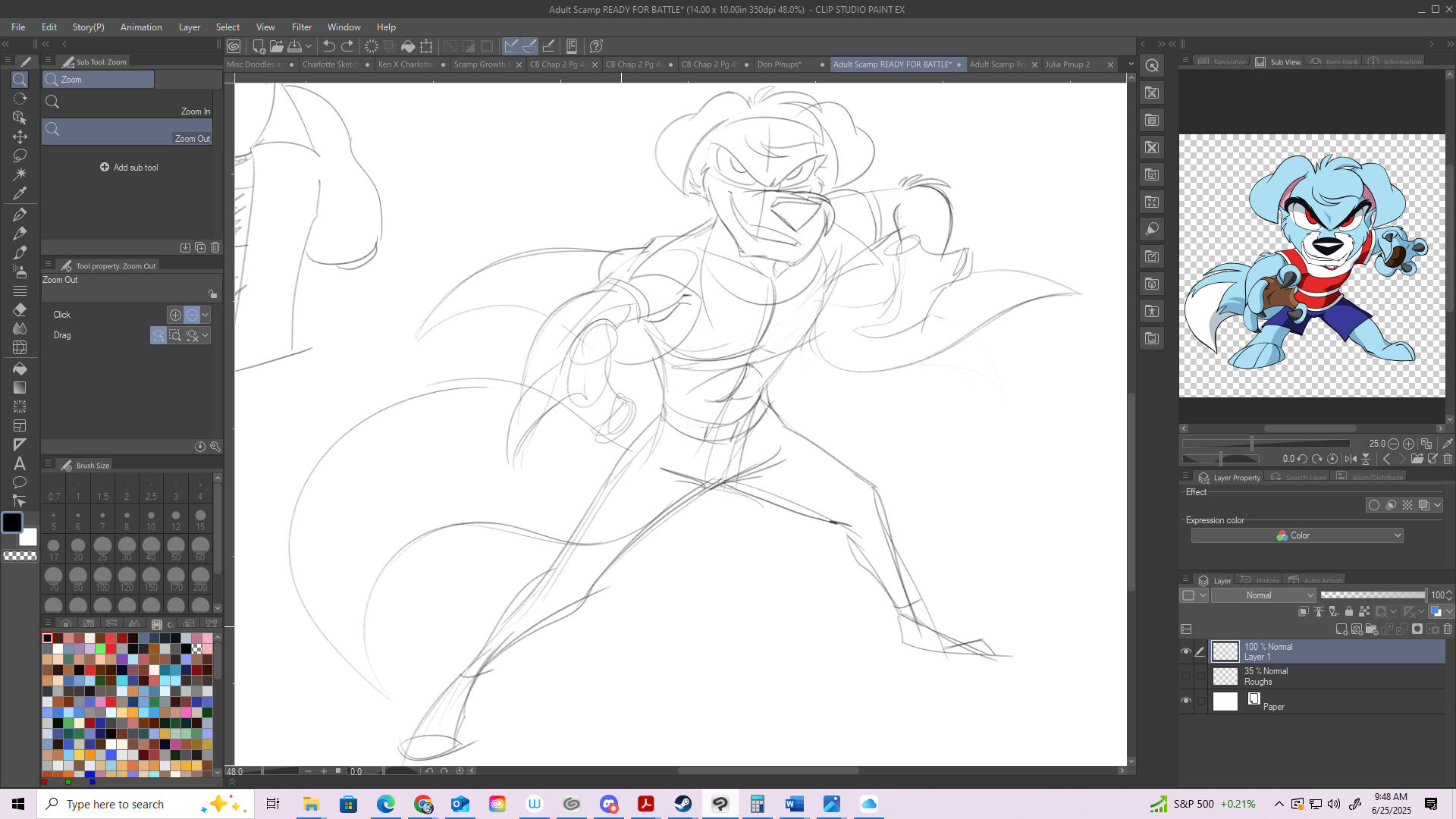Toggle Paper layer visibility
This screenshot has height=819, width=1456.
(1186, 701)
